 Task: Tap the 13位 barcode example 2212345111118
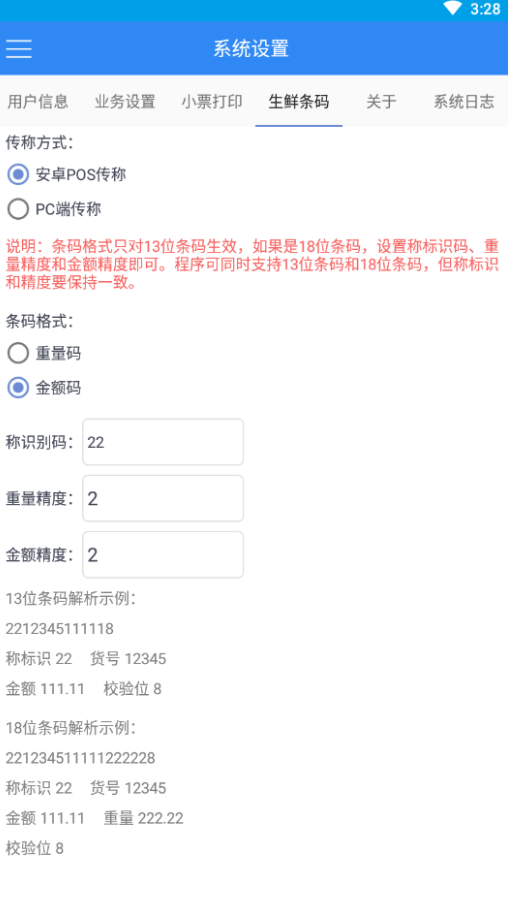tap(60, 629)
